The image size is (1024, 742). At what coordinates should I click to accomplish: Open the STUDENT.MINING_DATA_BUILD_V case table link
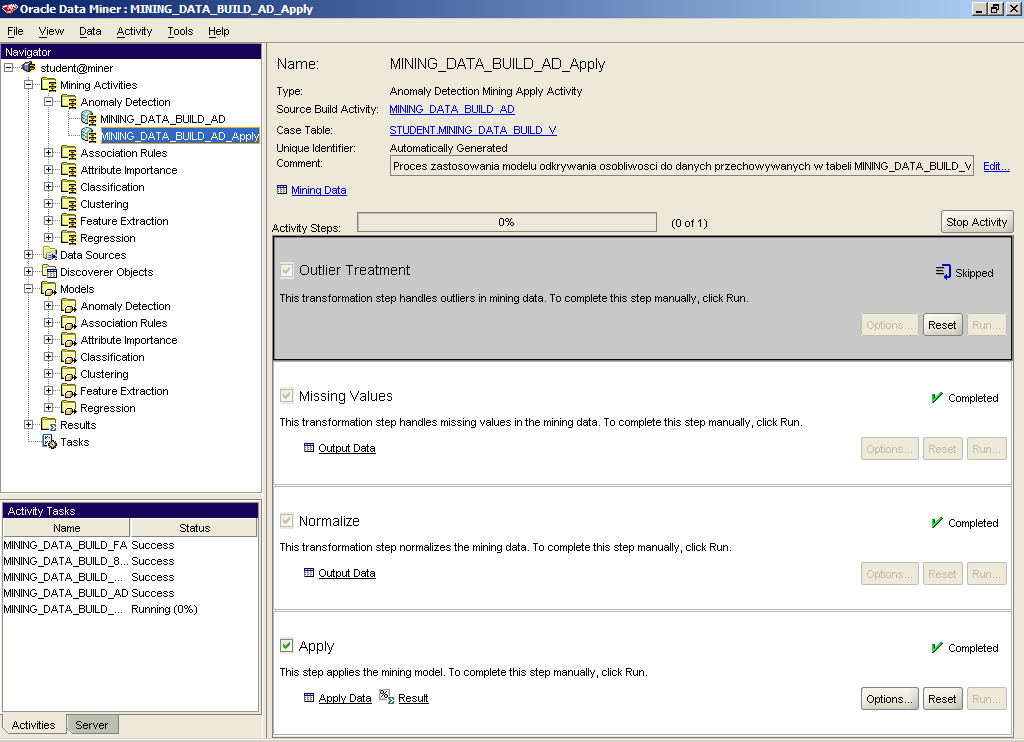coord(473,130)
